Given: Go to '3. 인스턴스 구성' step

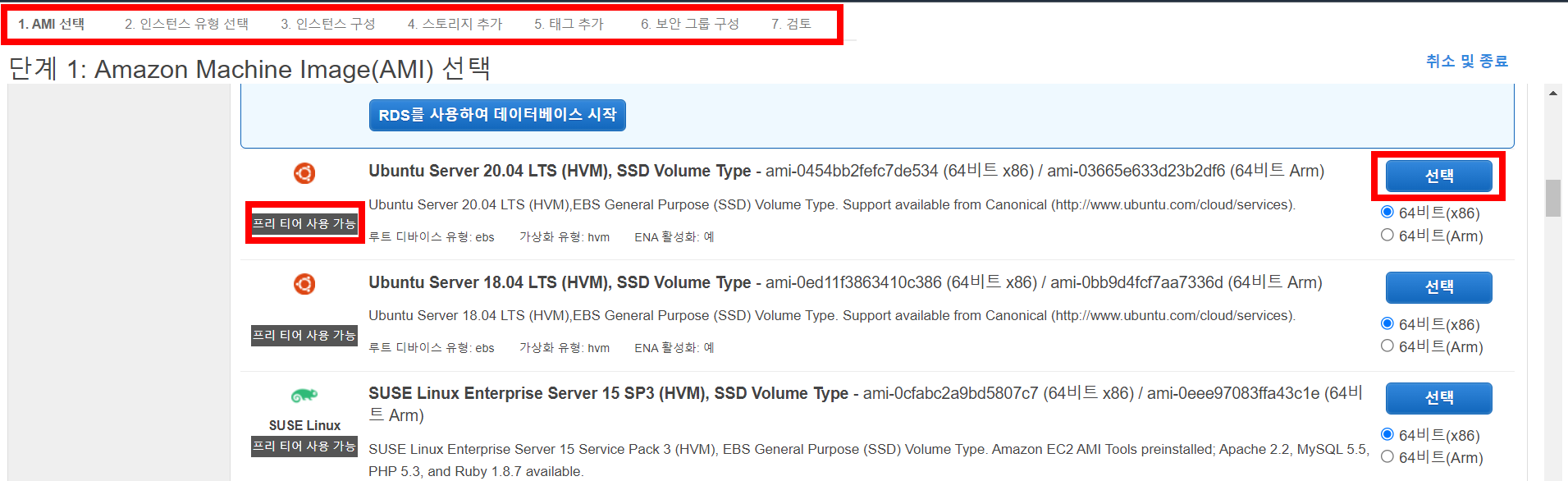Looking at the screenshot, I should [x=327, y=24].
